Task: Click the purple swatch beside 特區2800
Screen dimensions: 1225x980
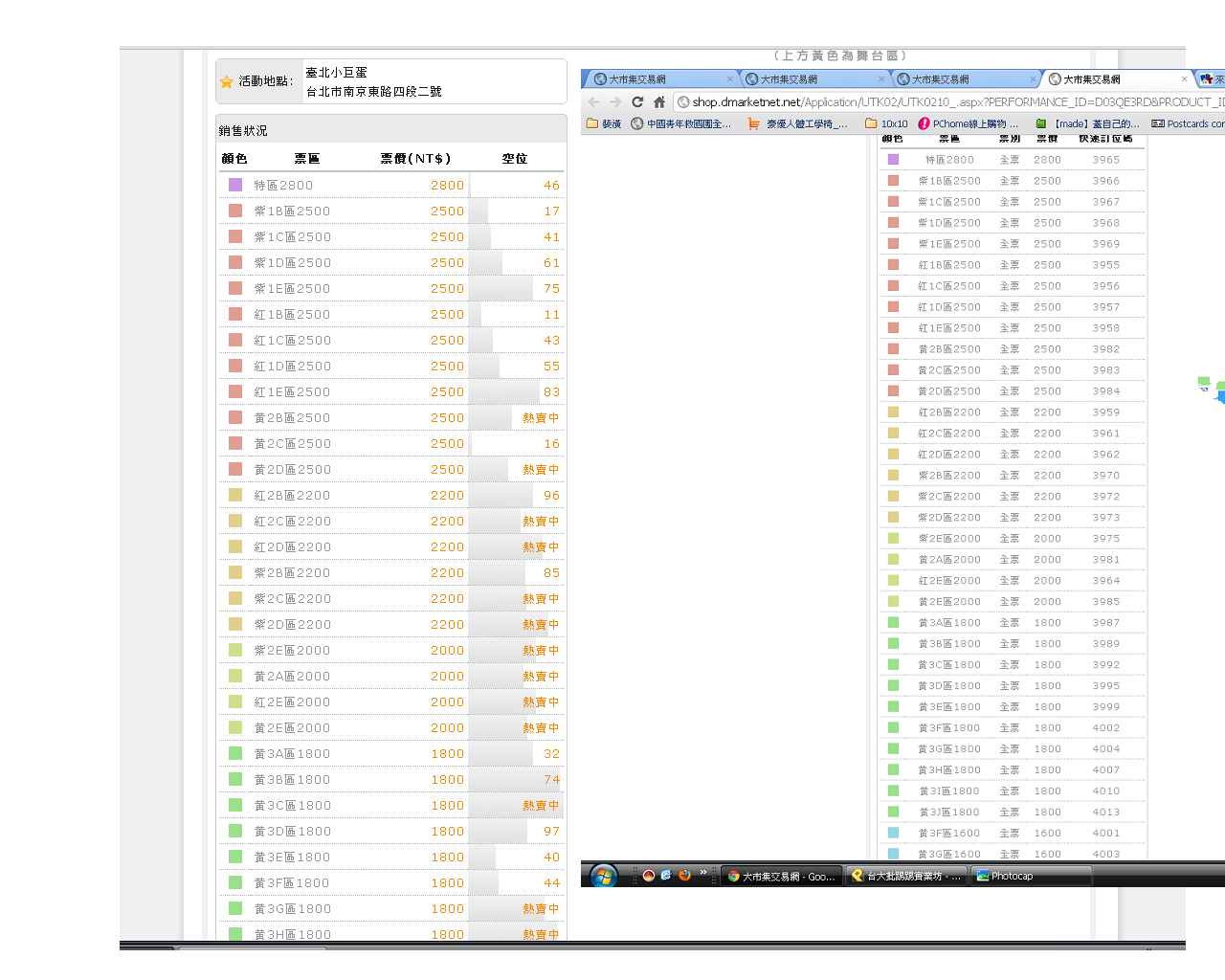Action: point(235,185)
